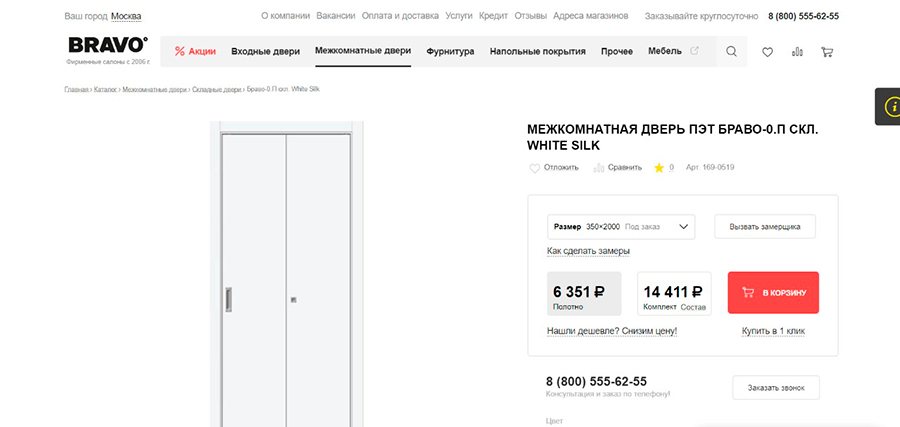Open the Акции menu item

pos(195,51)
